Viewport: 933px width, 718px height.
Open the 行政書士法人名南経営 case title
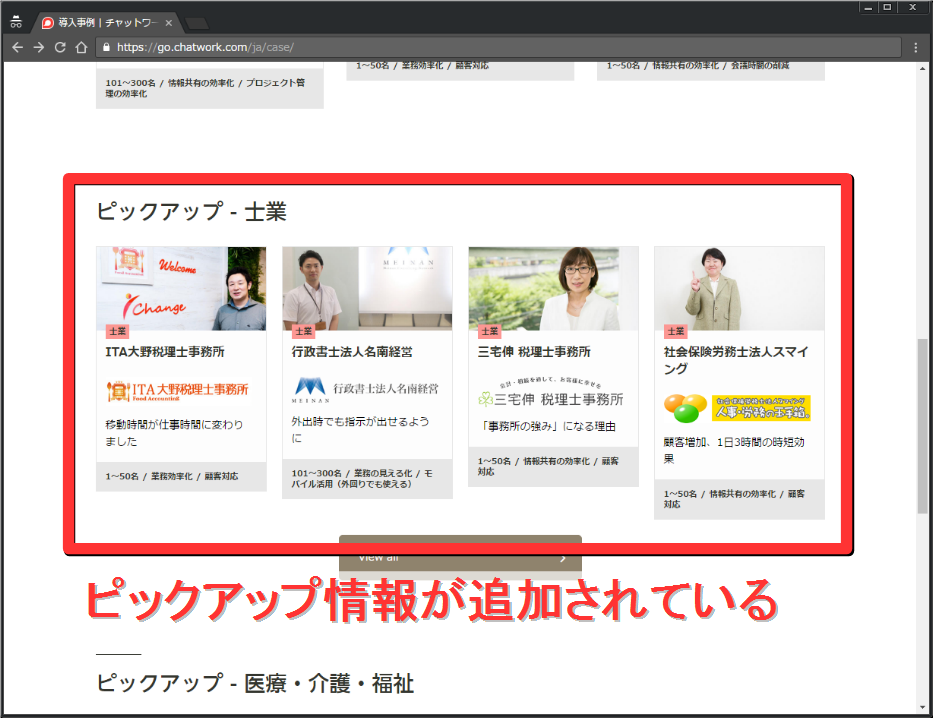coord(352,352)
